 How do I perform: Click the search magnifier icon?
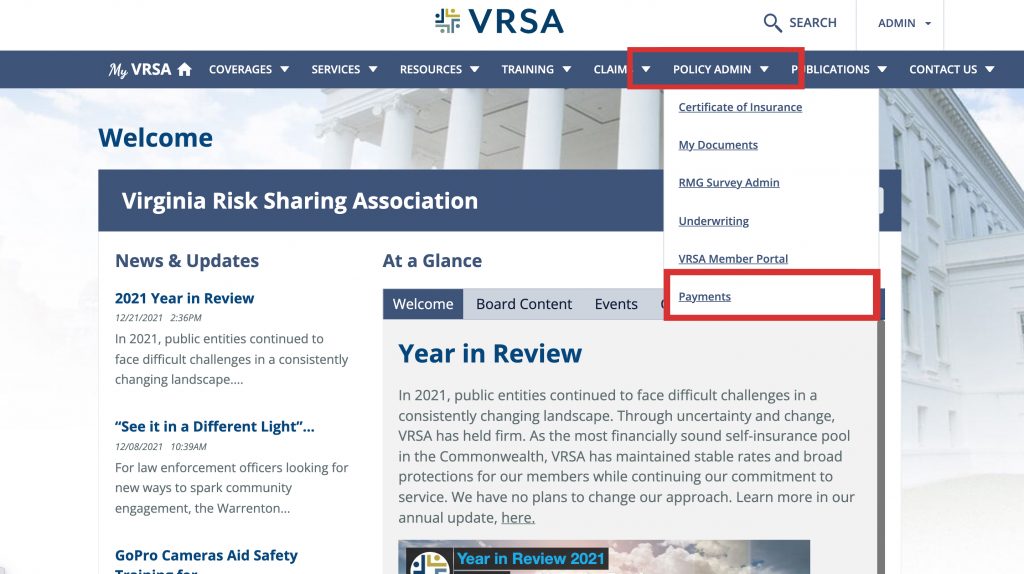click(772, 23)
